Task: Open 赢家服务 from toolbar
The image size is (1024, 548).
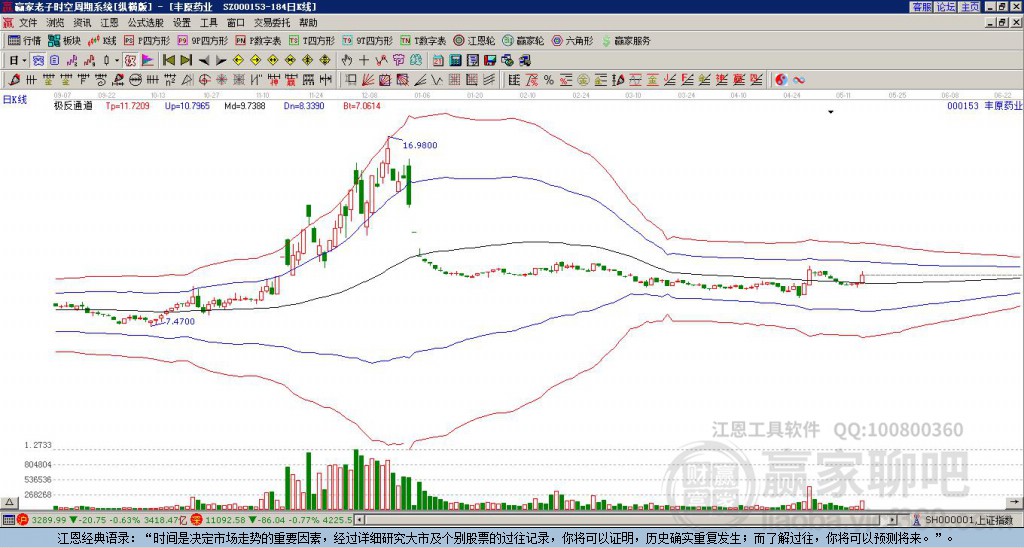Action: pos(626,41)
